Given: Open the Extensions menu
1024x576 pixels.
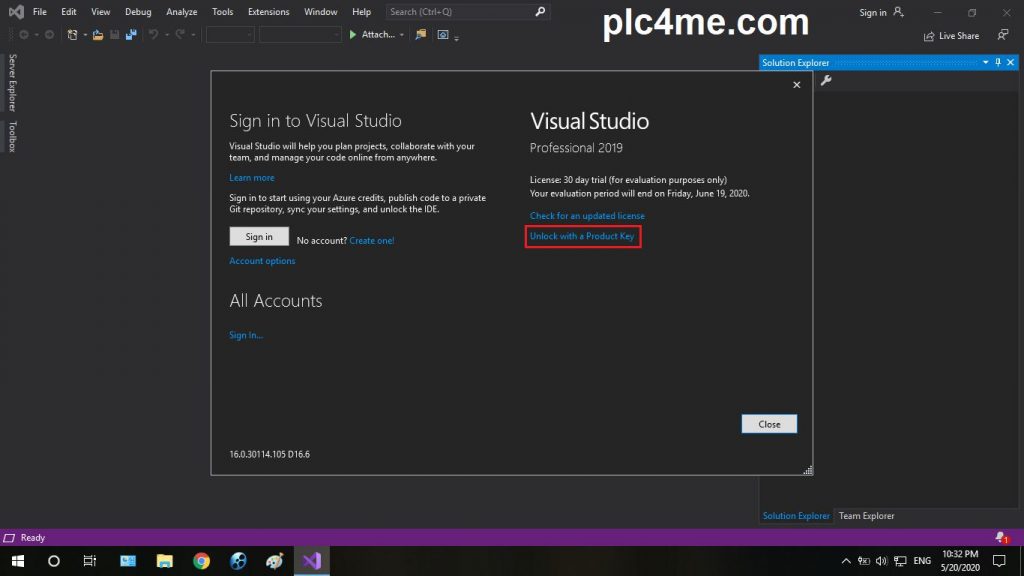Looking at the screenshot, I should point(268,12).
